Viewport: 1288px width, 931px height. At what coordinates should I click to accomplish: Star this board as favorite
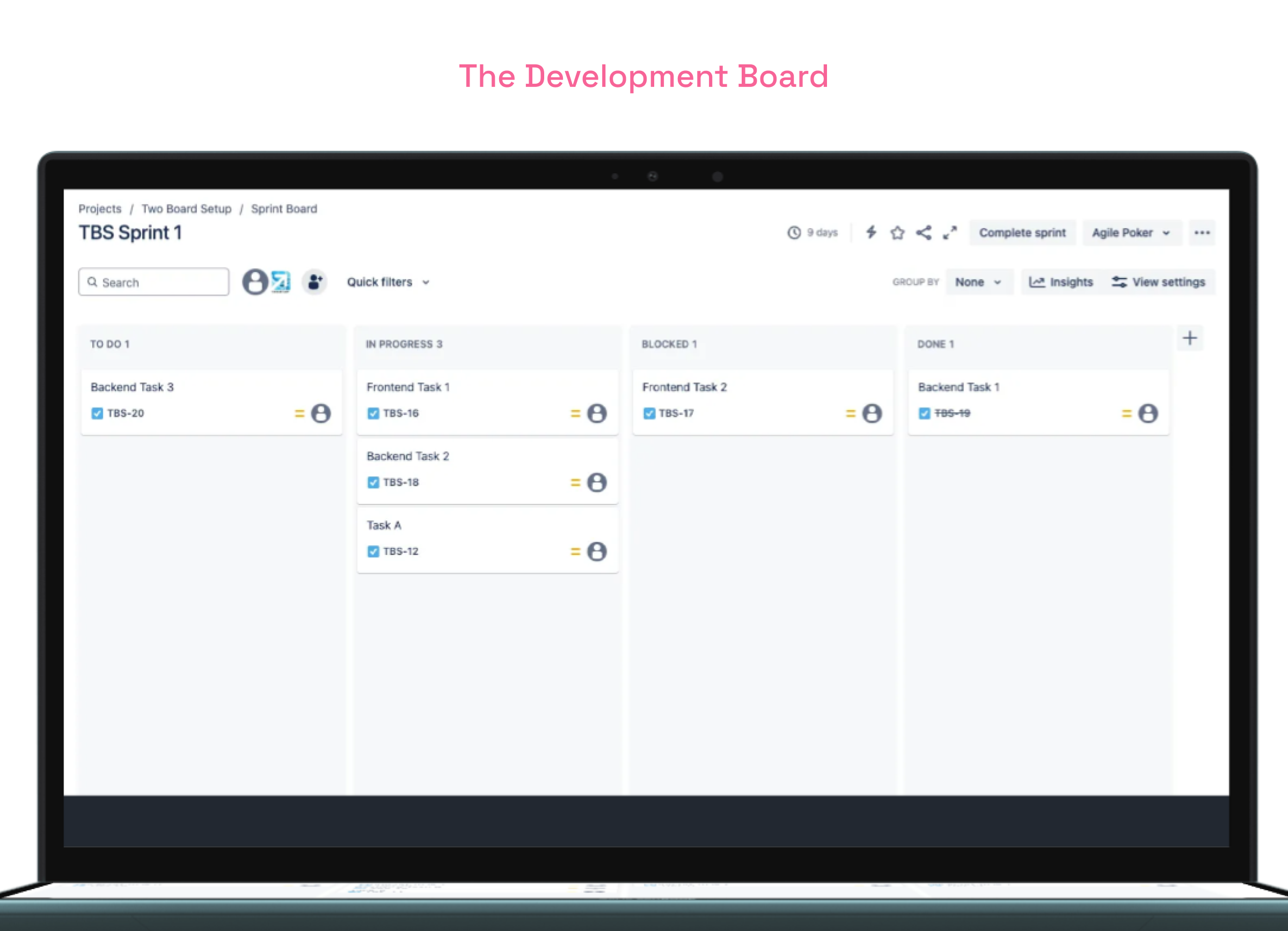tap(897, 233)
